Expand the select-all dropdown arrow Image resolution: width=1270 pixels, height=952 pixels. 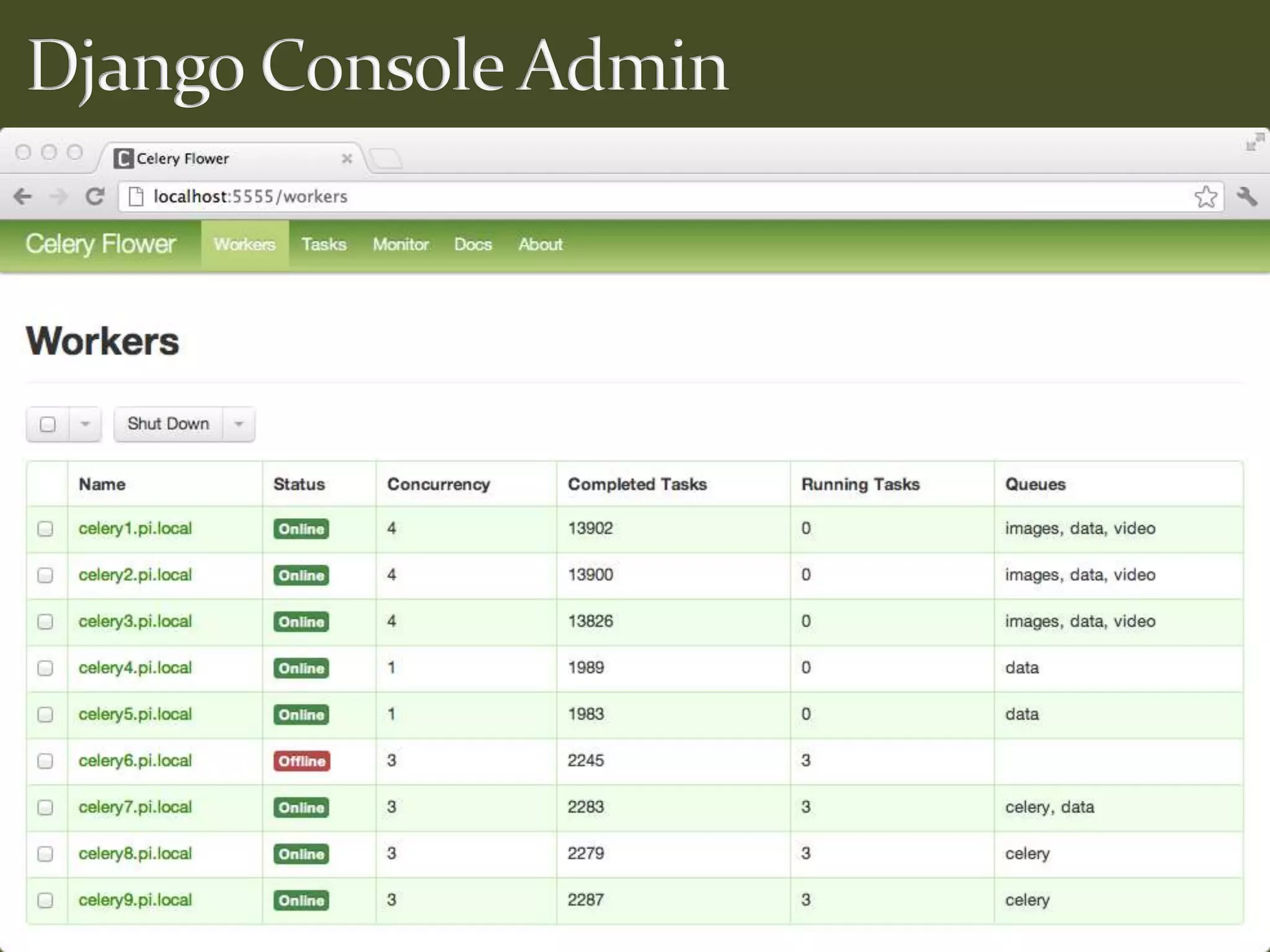point(86,425)
